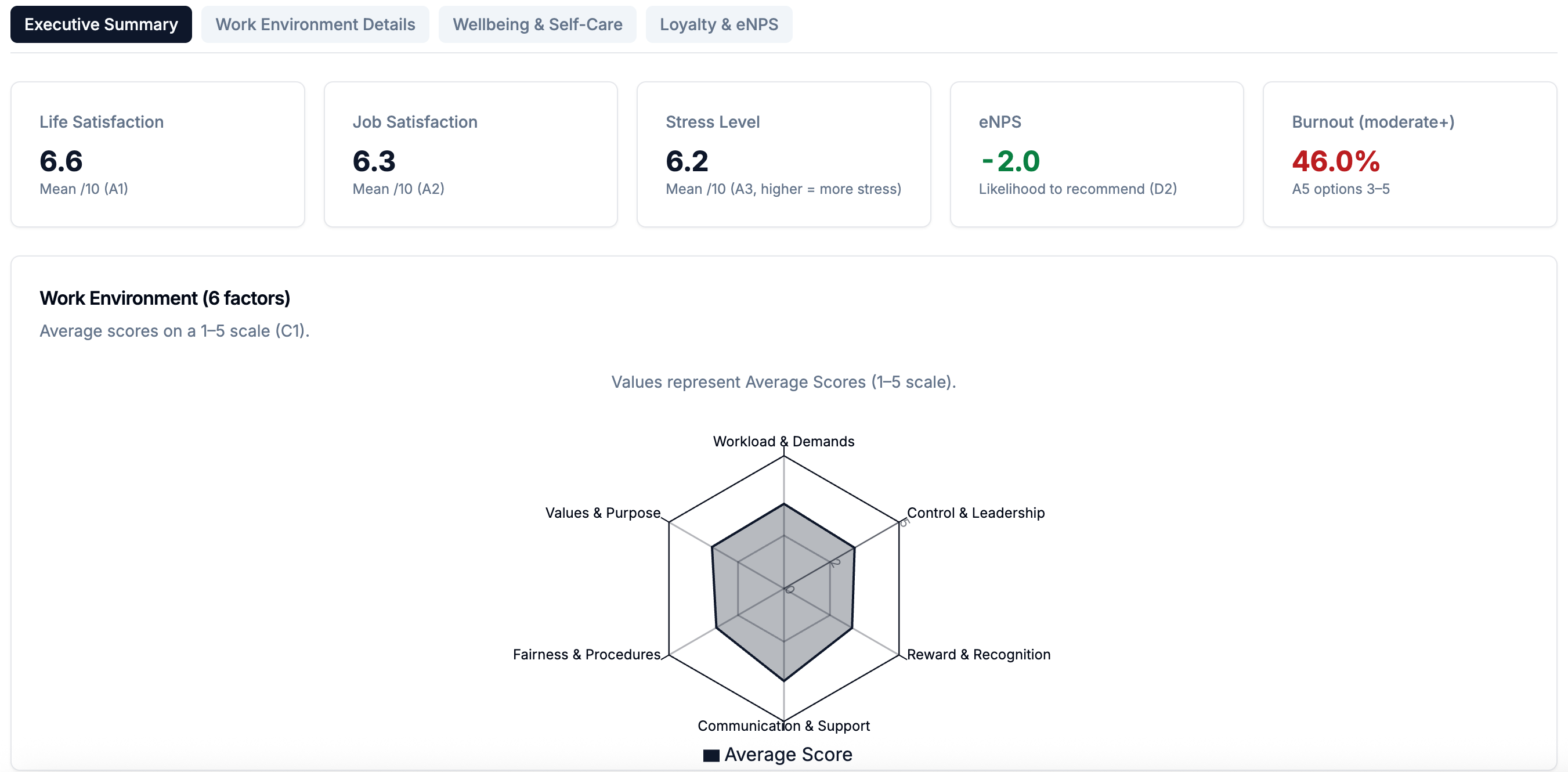This screenshot has height=772, width=1568.
Task: Click the Work Environment (6 factors) heading
Action: click(x=165, y=298)
